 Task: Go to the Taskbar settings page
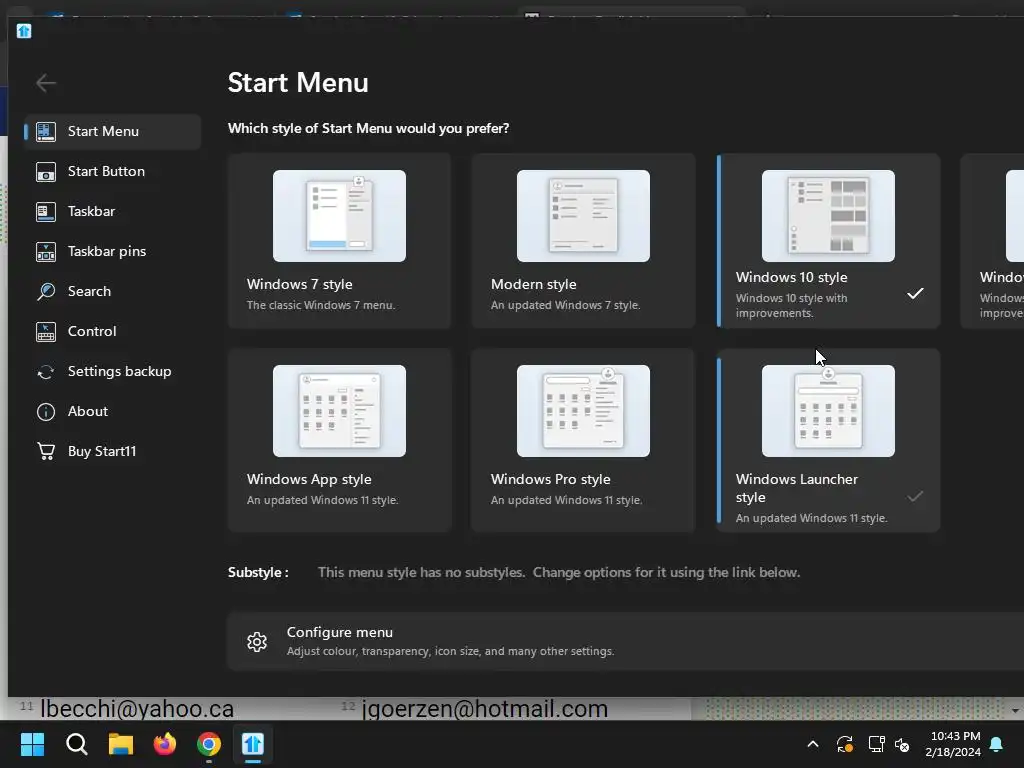(112, 212)
